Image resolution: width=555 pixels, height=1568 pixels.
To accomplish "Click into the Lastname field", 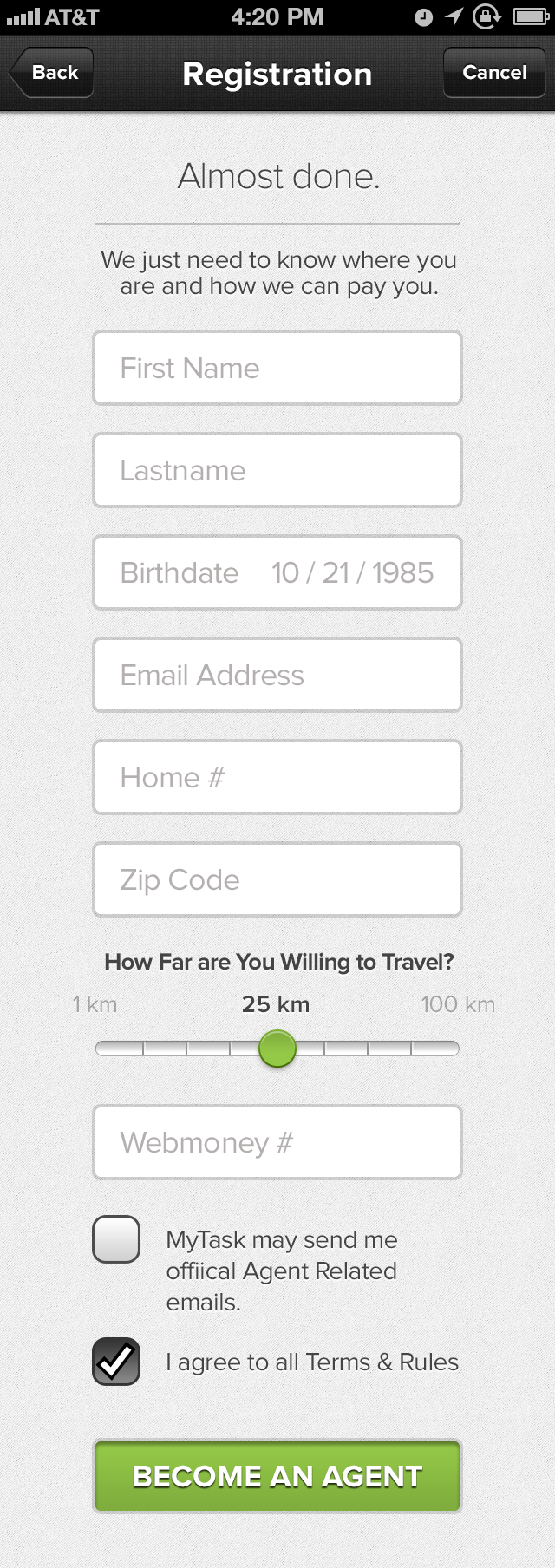I will pyautogui.click(x=277, y=471).
